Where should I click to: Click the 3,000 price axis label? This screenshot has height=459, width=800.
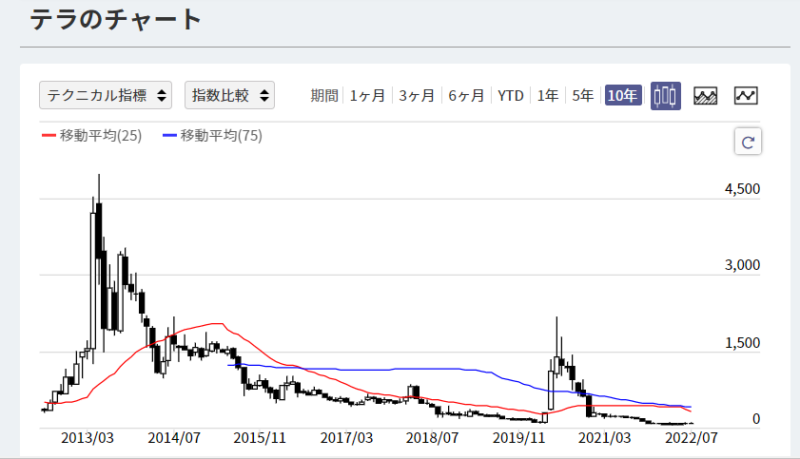pos(742,265)
